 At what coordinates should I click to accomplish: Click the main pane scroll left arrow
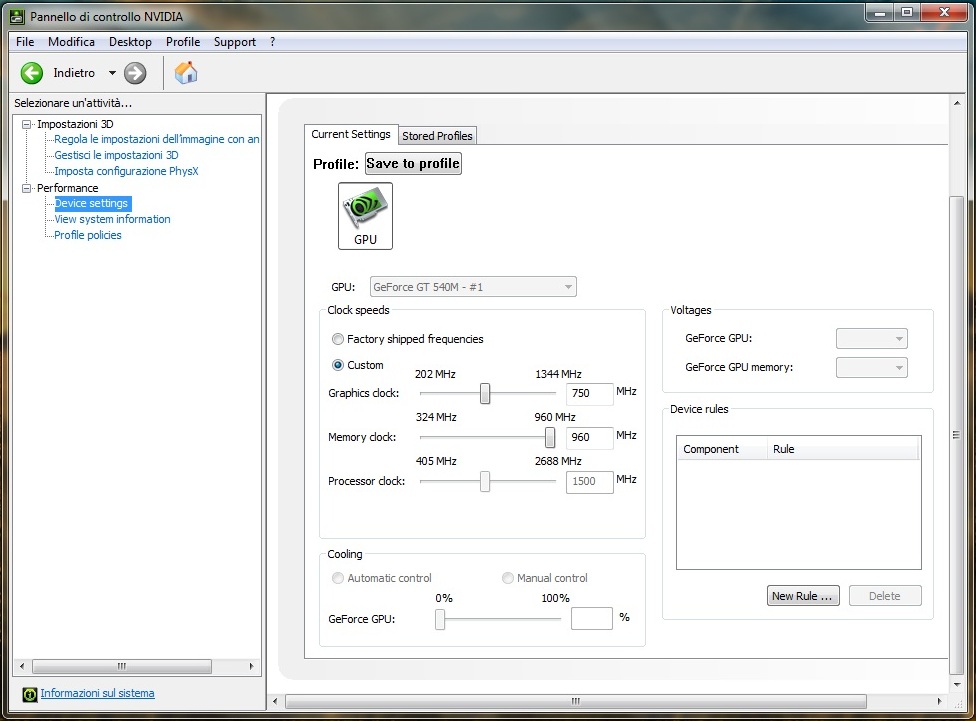pyautogui.click(x=276, y=701)
